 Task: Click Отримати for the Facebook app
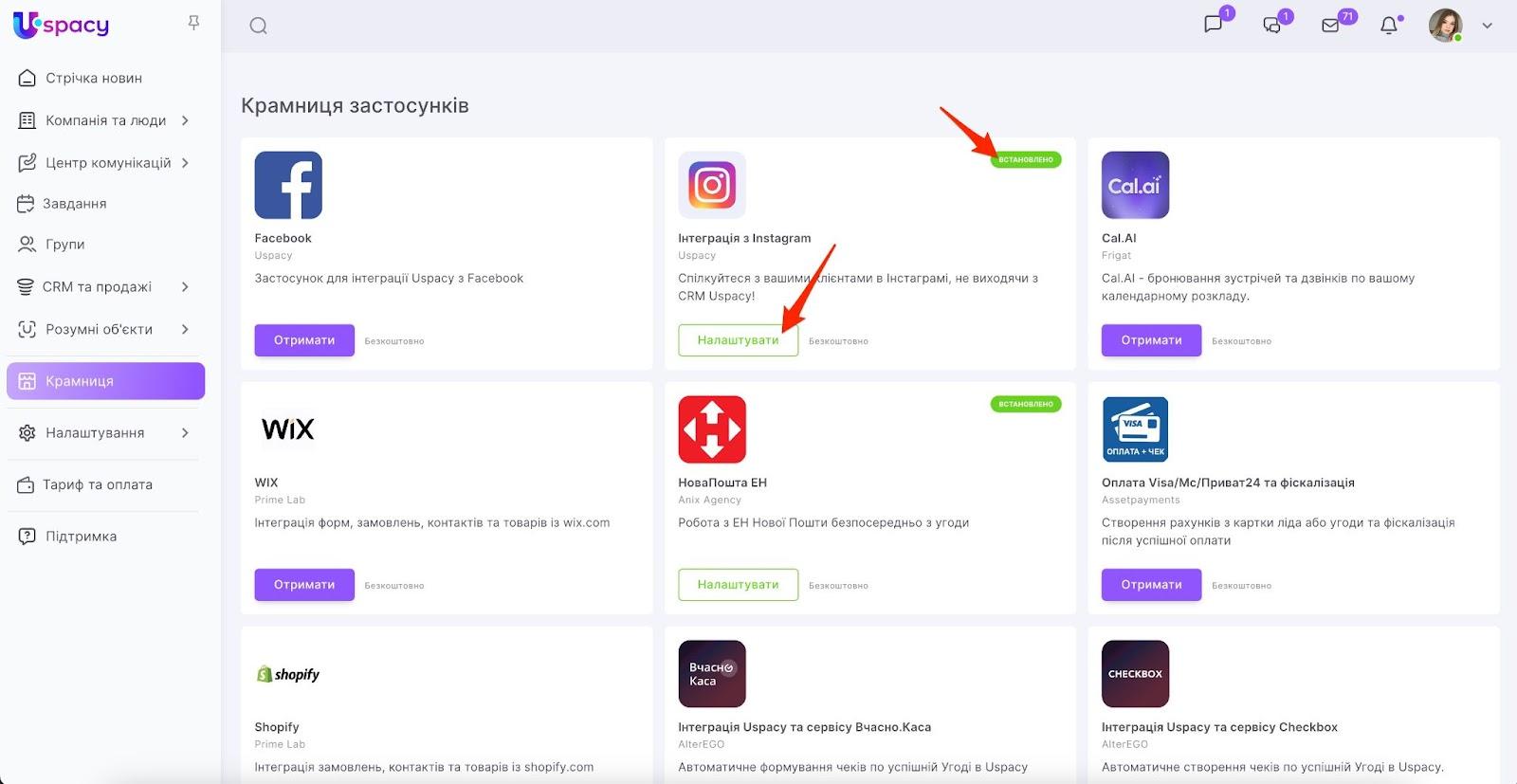pos(304,340)
